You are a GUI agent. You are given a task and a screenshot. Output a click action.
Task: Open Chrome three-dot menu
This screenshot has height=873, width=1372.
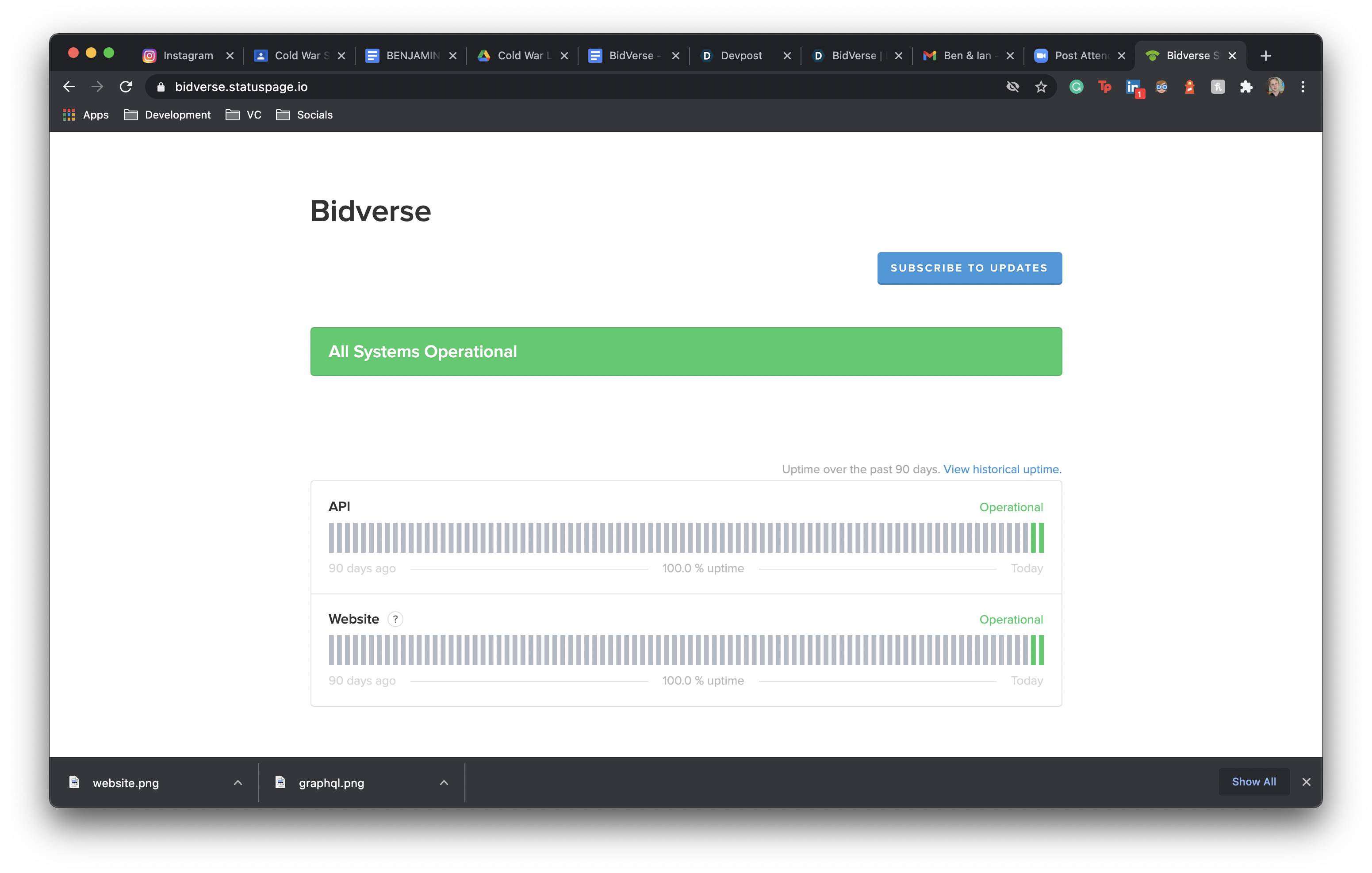point(1303,87)
